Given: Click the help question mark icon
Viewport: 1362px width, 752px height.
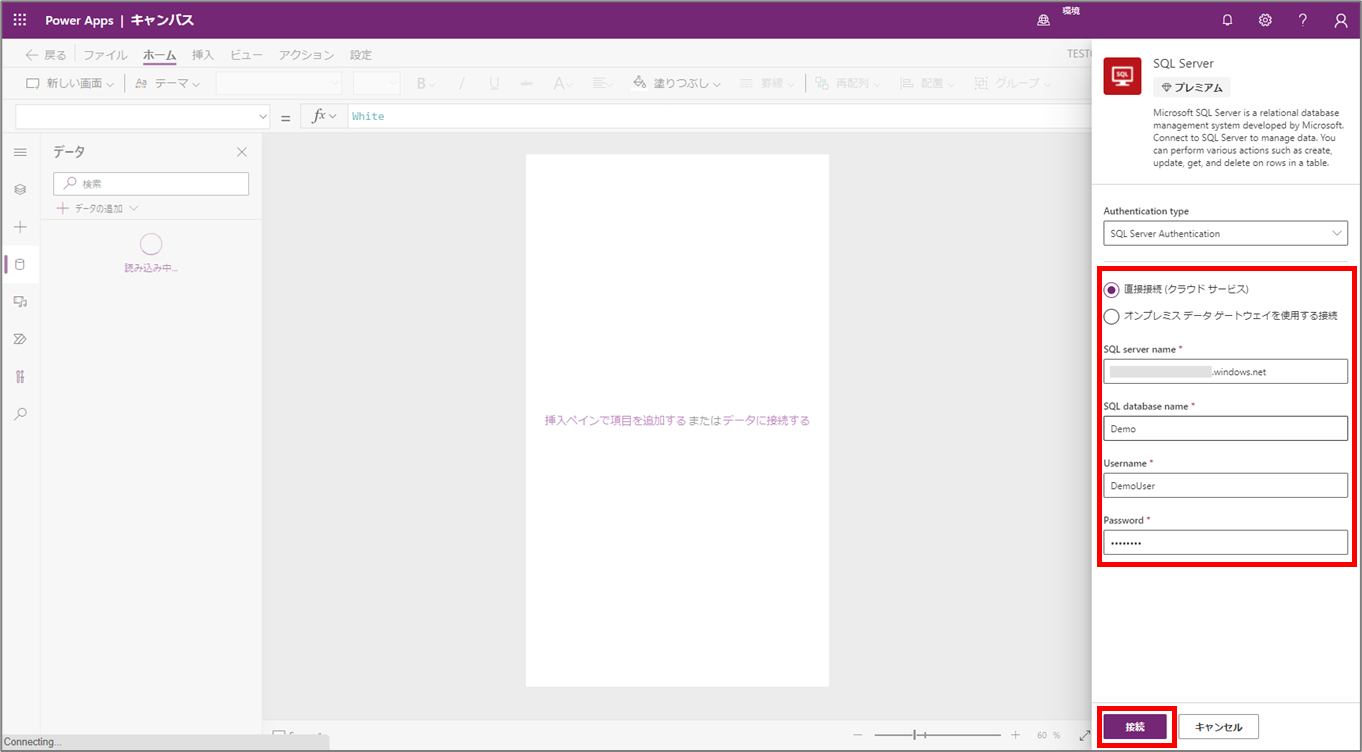Looking at the screenshot, I should 1303,20.
